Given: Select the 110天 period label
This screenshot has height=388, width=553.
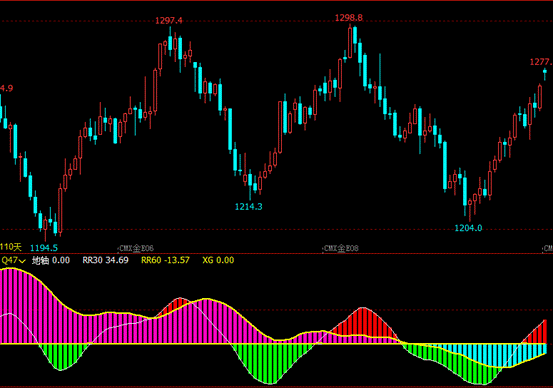Looking at the screenshot, I should tap(11, 247).
